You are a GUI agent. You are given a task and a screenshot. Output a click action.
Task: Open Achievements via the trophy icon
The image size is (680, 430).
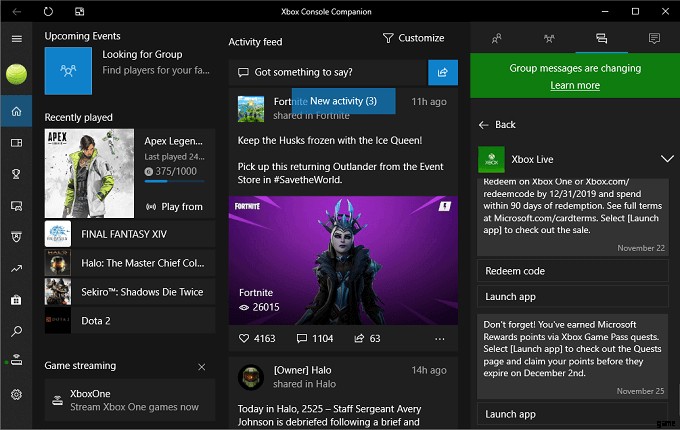16,175
